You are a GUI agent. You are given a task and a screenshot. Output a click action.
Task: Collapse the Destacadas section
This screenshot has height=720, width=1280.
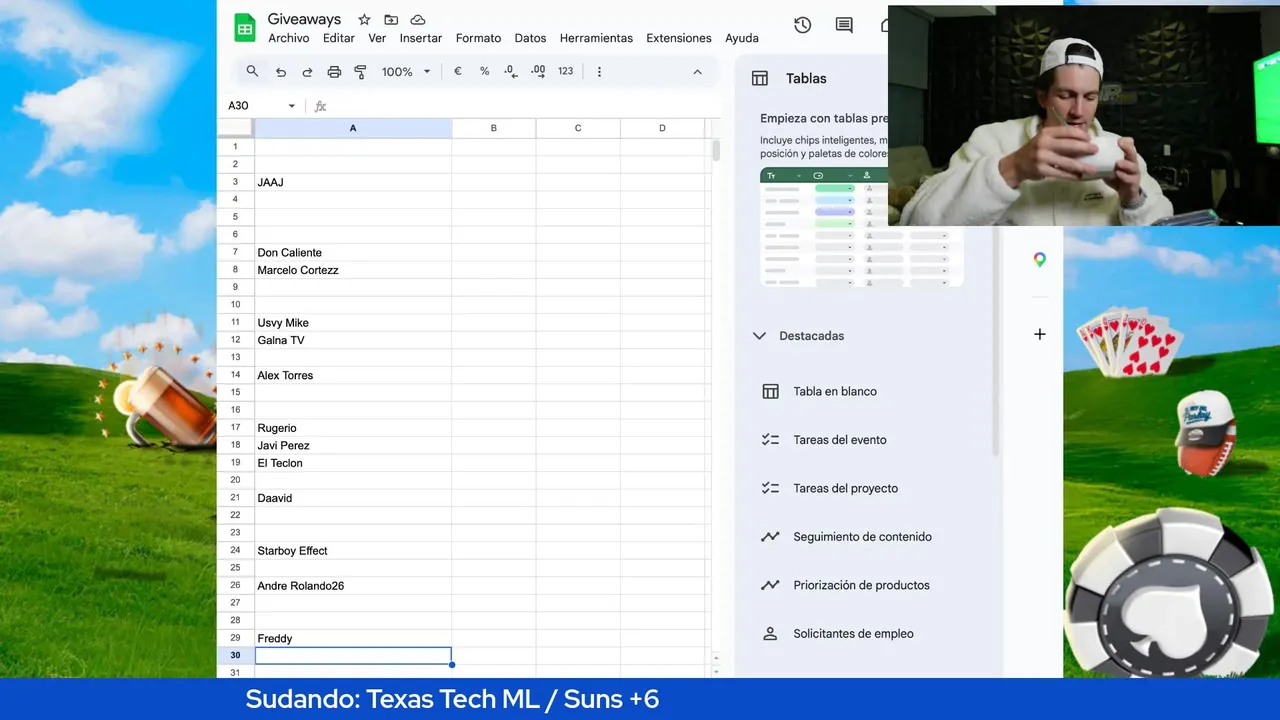(x=759, y=336)
